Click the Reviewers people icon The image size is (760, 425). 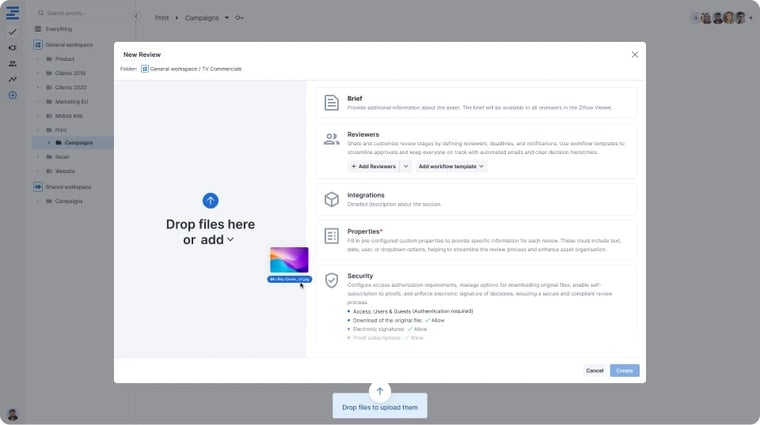tap(331, 139)
